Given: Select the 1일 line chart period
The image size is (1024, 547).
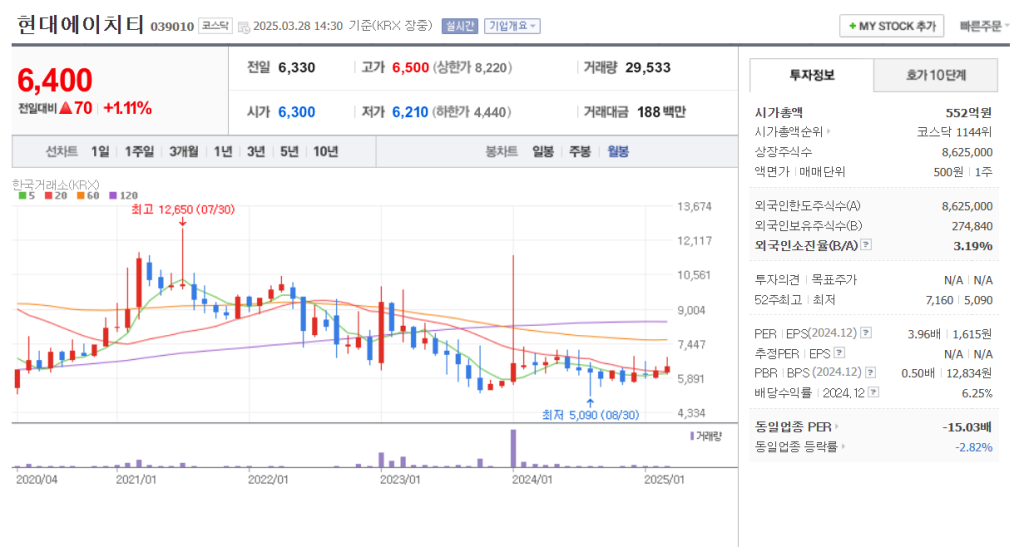Looking at the screenshot, I should (100, 151).
